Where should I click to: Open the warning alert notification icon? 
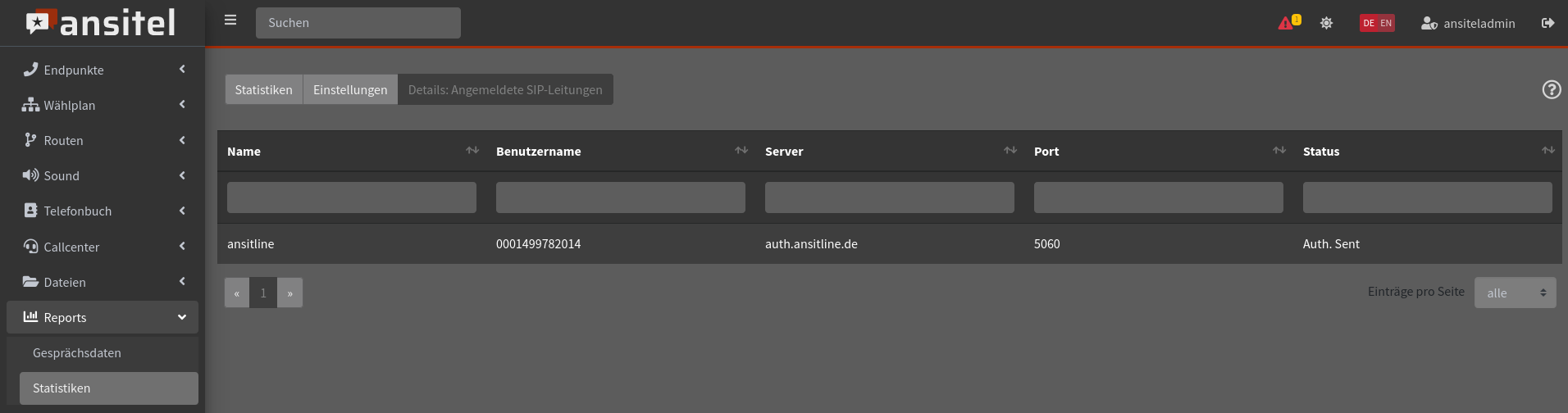(x=1288, y=23)
